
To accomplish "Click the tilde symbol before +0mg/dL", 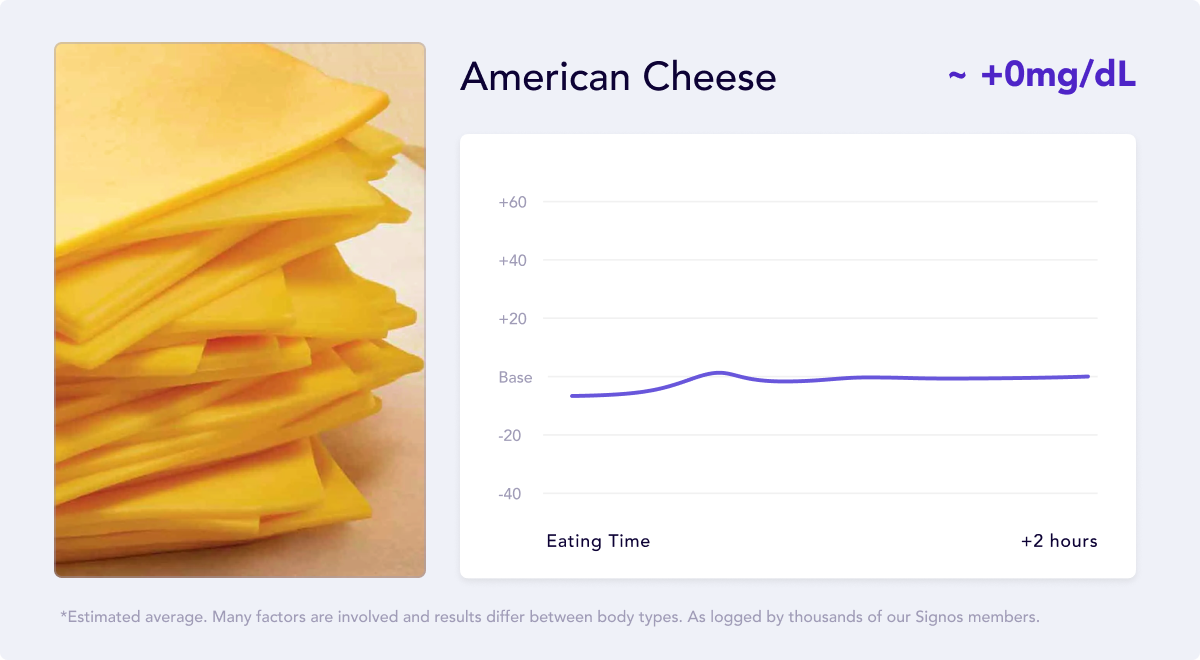I will 957,76.
